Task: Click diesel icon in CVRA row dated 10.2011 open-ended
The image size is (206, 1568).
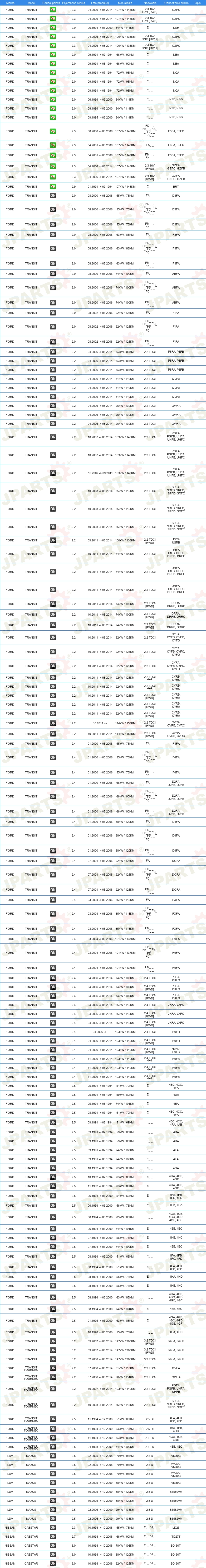Action: [53, 723]
